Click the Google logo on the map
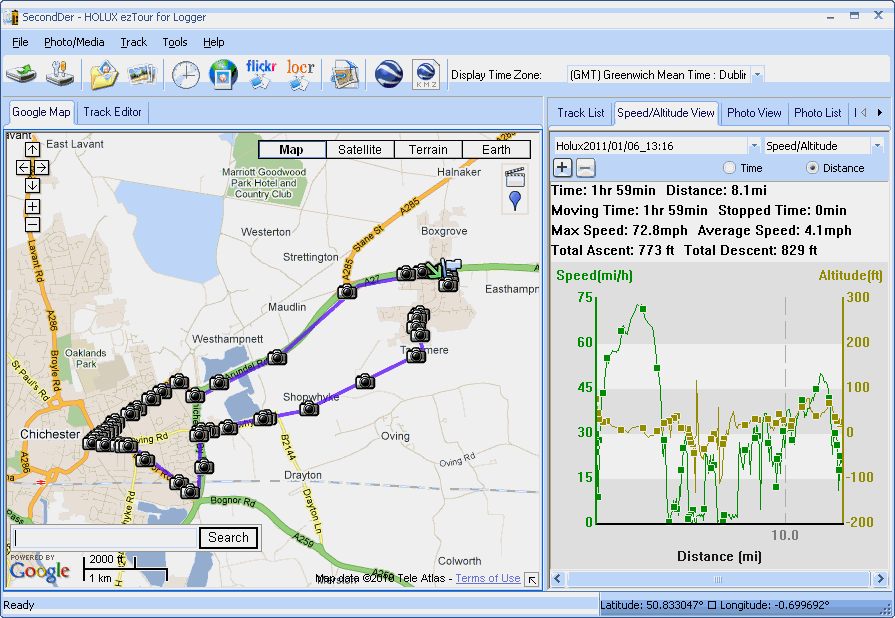 (39, 571)
